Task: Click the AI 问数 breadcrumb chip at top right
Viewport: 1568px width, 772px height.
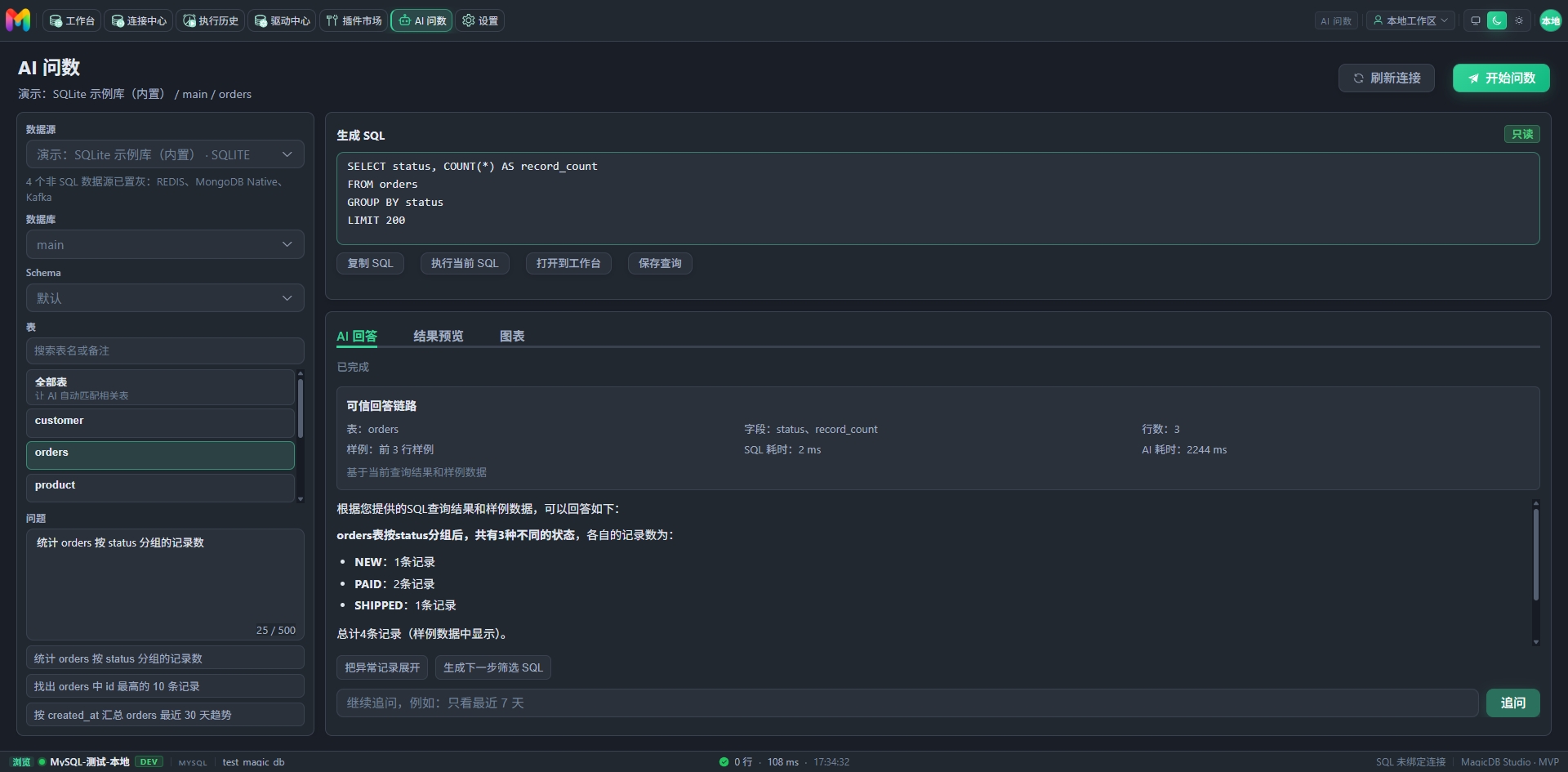Action: [1336, 21]
